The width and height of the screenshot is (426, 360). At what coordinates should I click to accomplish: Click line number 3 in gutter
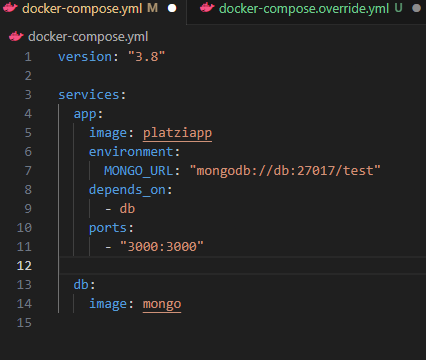click(x=28, y=95)
